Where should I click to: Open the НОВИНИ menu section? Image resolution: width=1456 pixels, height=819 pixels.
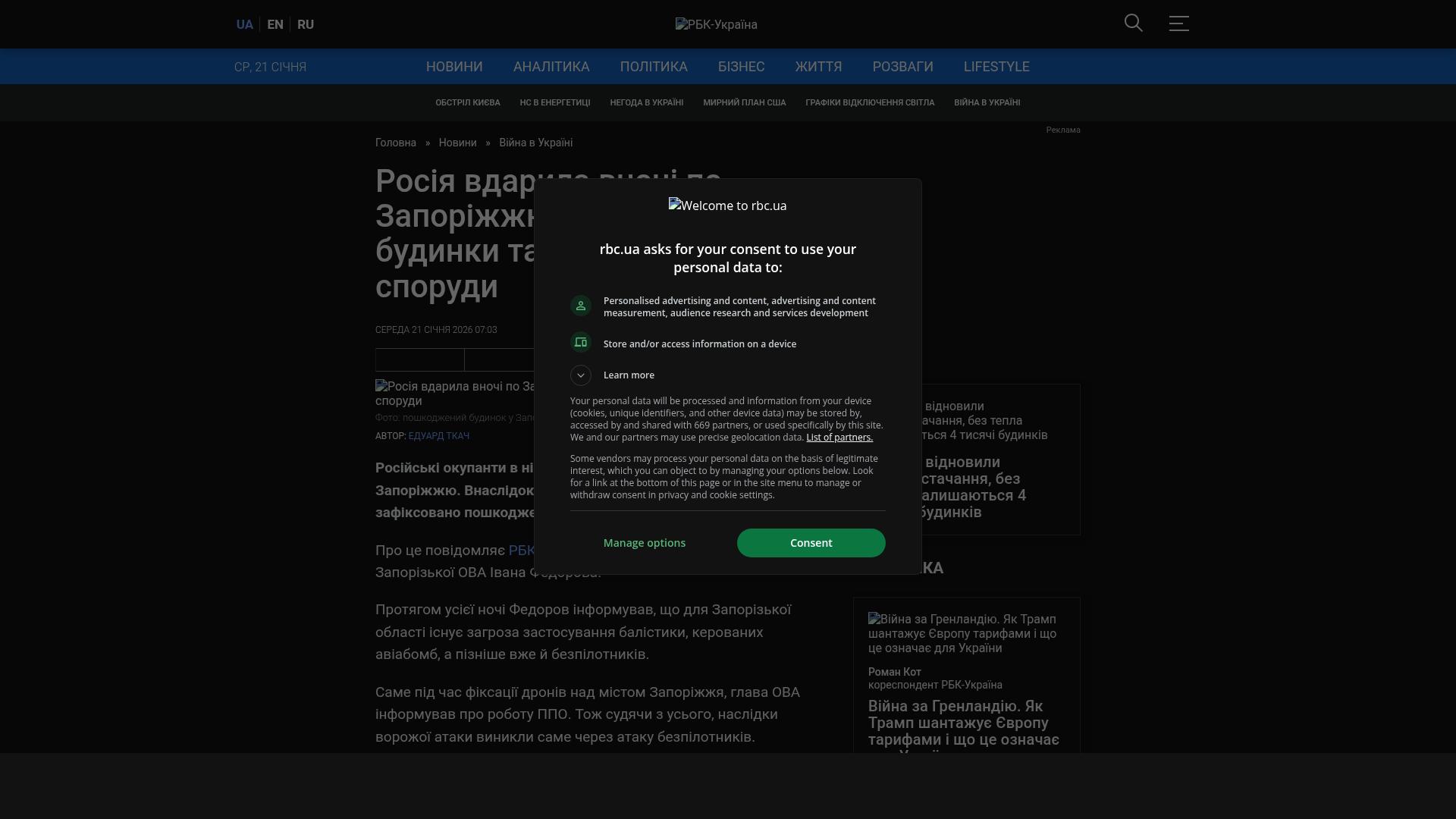pyautogui.click(x=454, y=67)
